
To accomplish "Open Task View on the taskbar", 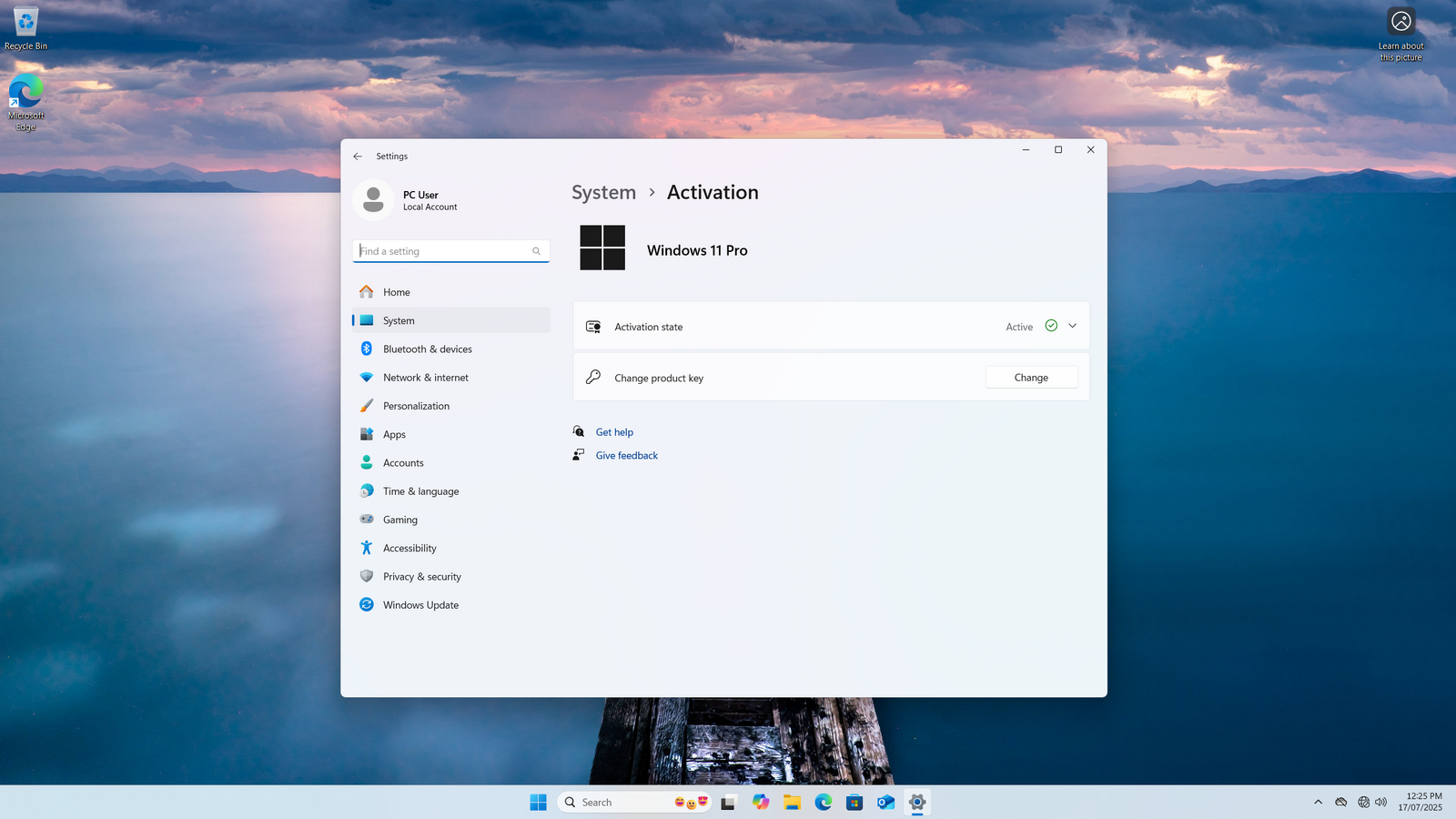I will pyautogui.click(x=728, y=802).
